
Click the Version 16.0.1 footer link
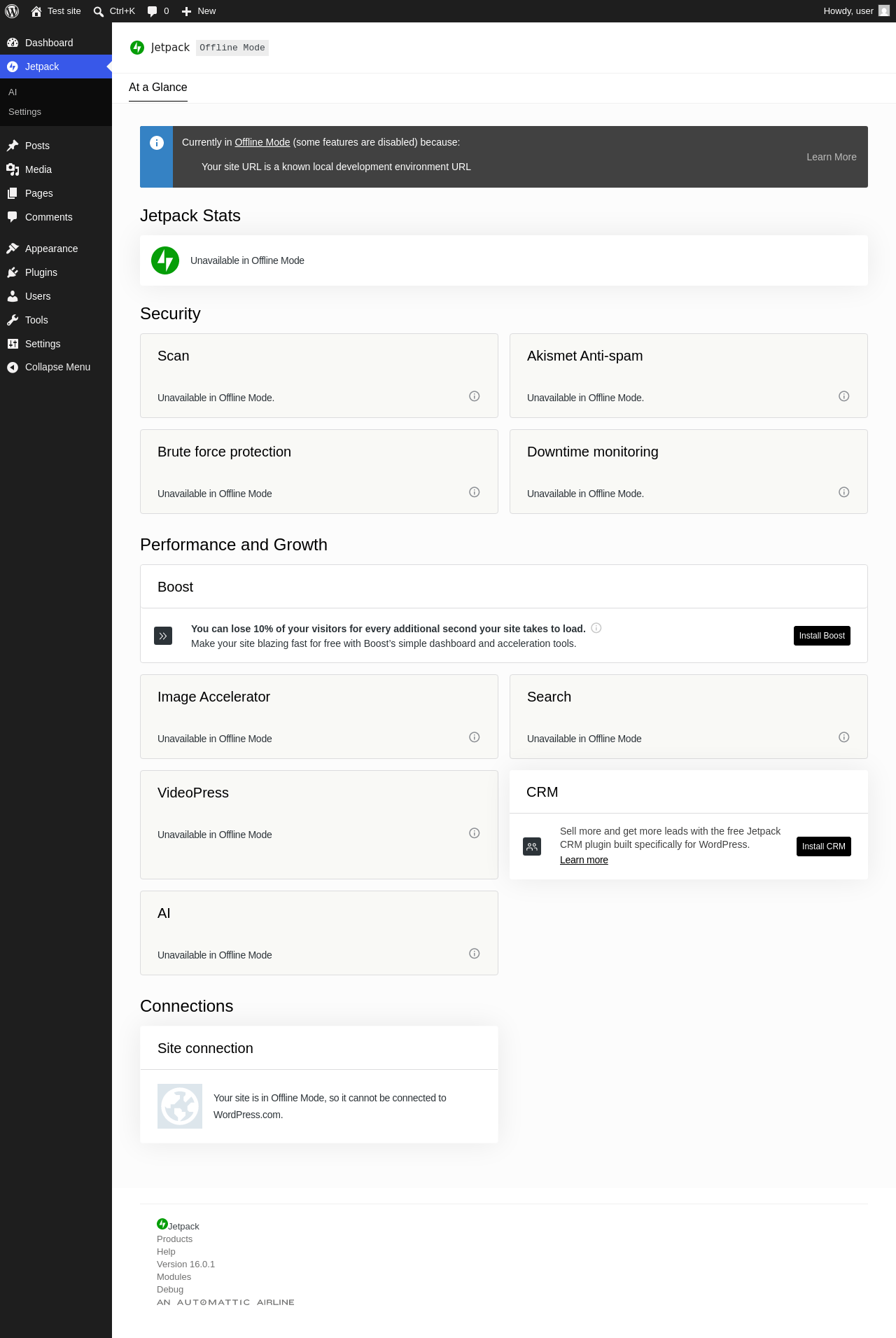(185, 1264)
